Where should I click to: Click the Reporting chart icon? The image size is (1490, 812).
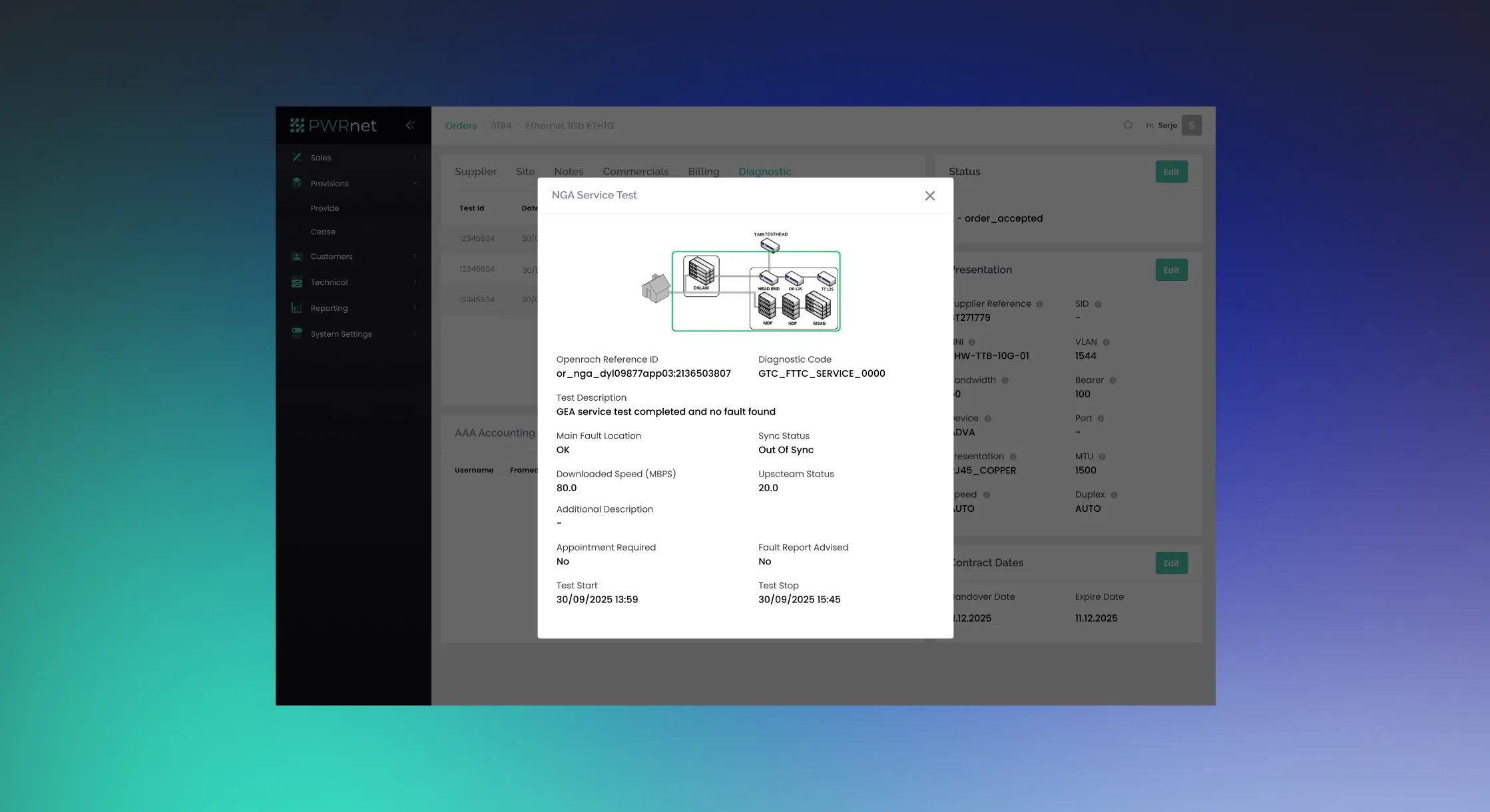297,308
